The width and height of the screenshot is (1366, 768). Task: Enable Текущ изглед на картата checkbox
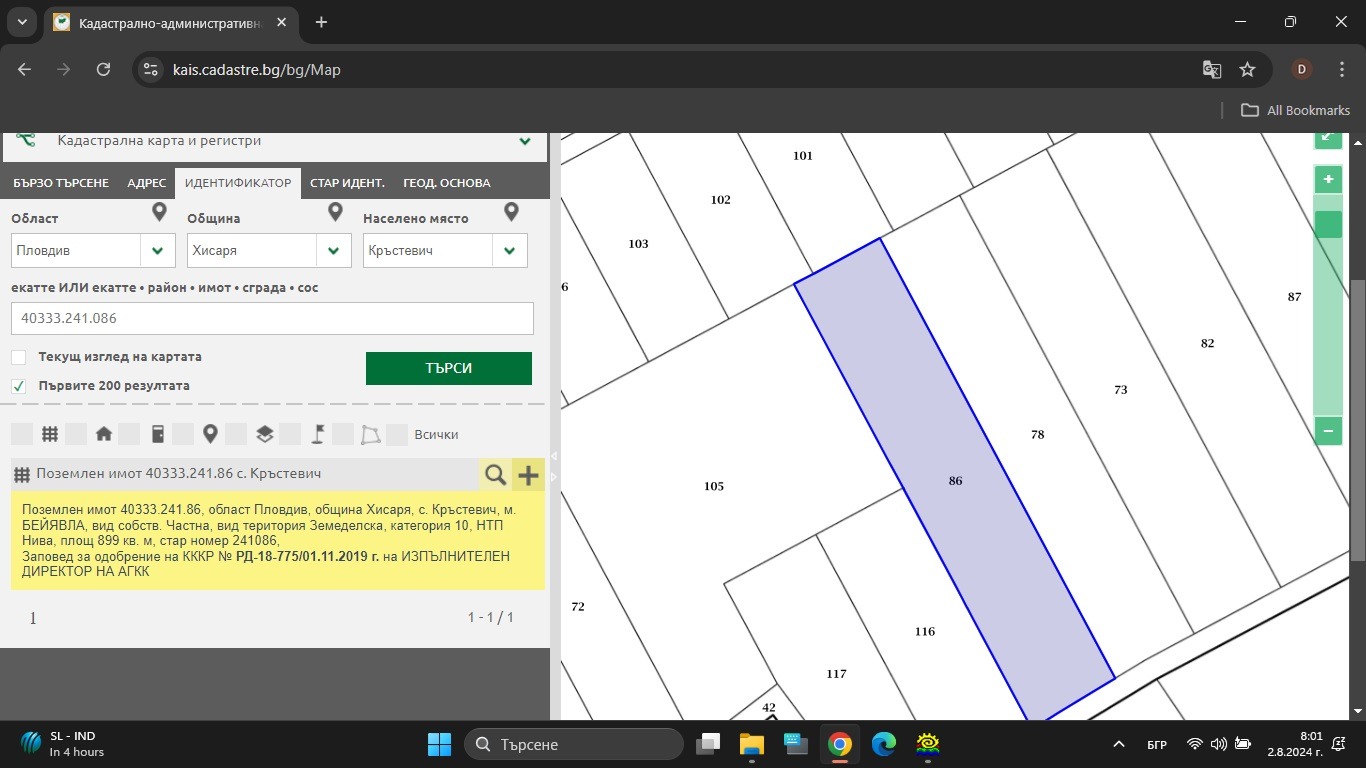[x=18, y=357]
